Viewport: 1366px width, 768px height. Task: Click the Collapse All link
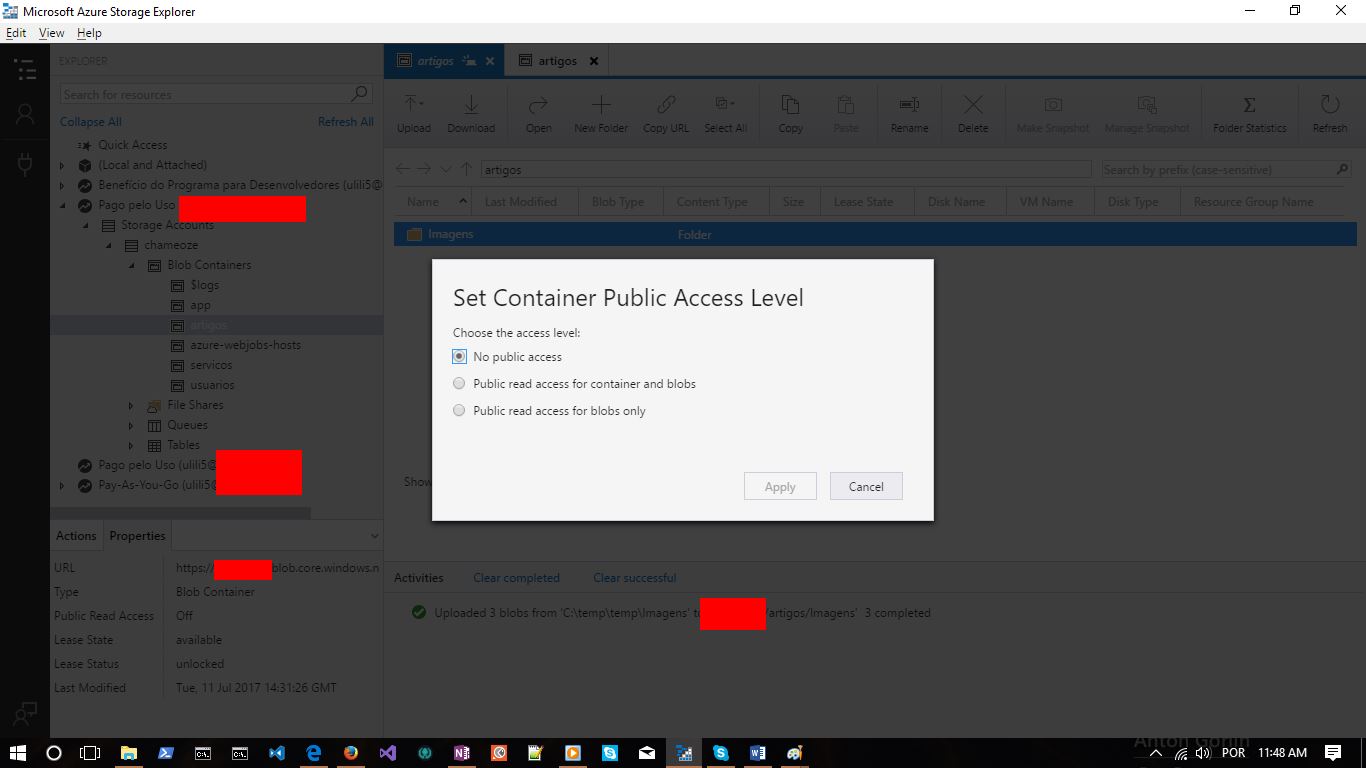pyautogui.click(x=90, y=122)
